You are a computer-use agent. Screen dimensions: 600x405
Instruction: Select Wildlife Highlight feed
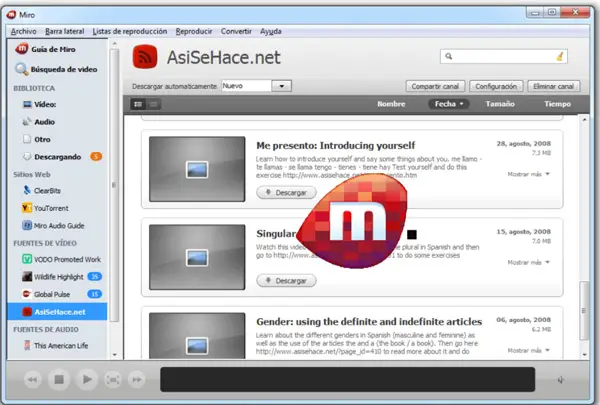click(x=53, y=277)
